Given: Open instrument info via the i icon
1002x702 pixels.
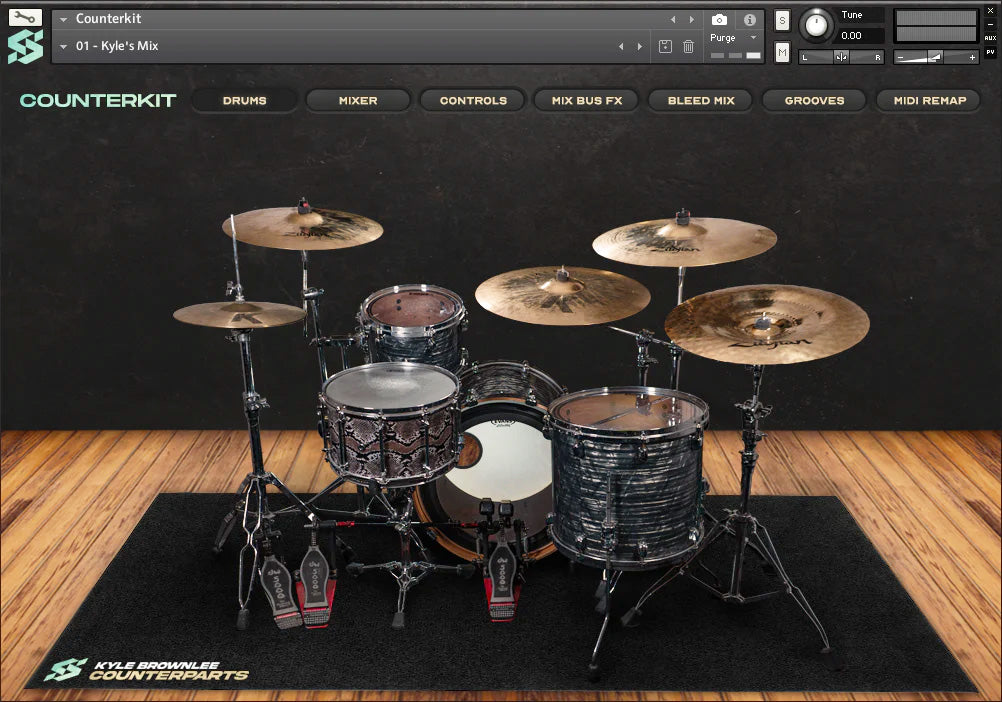Looking at the screenshot, I should [x=748, y=19].
